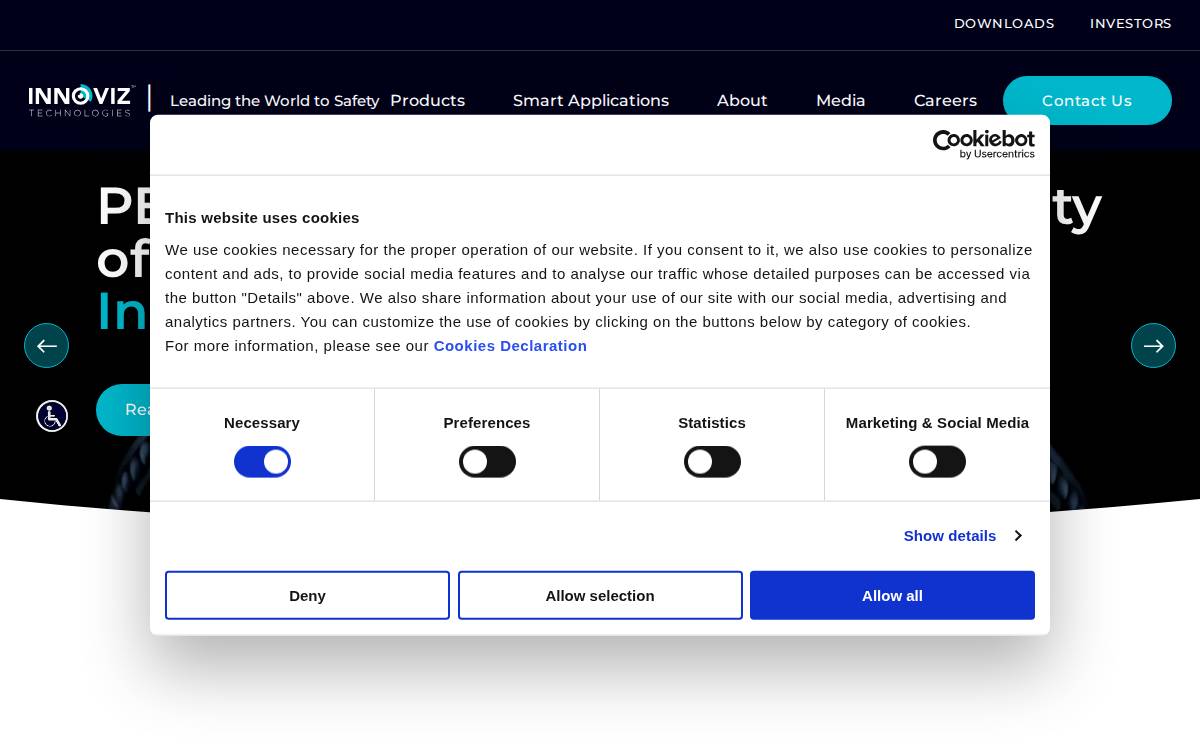Open the Media menu
Viewport: 1200px width, 750px height.
pos(841,100)
